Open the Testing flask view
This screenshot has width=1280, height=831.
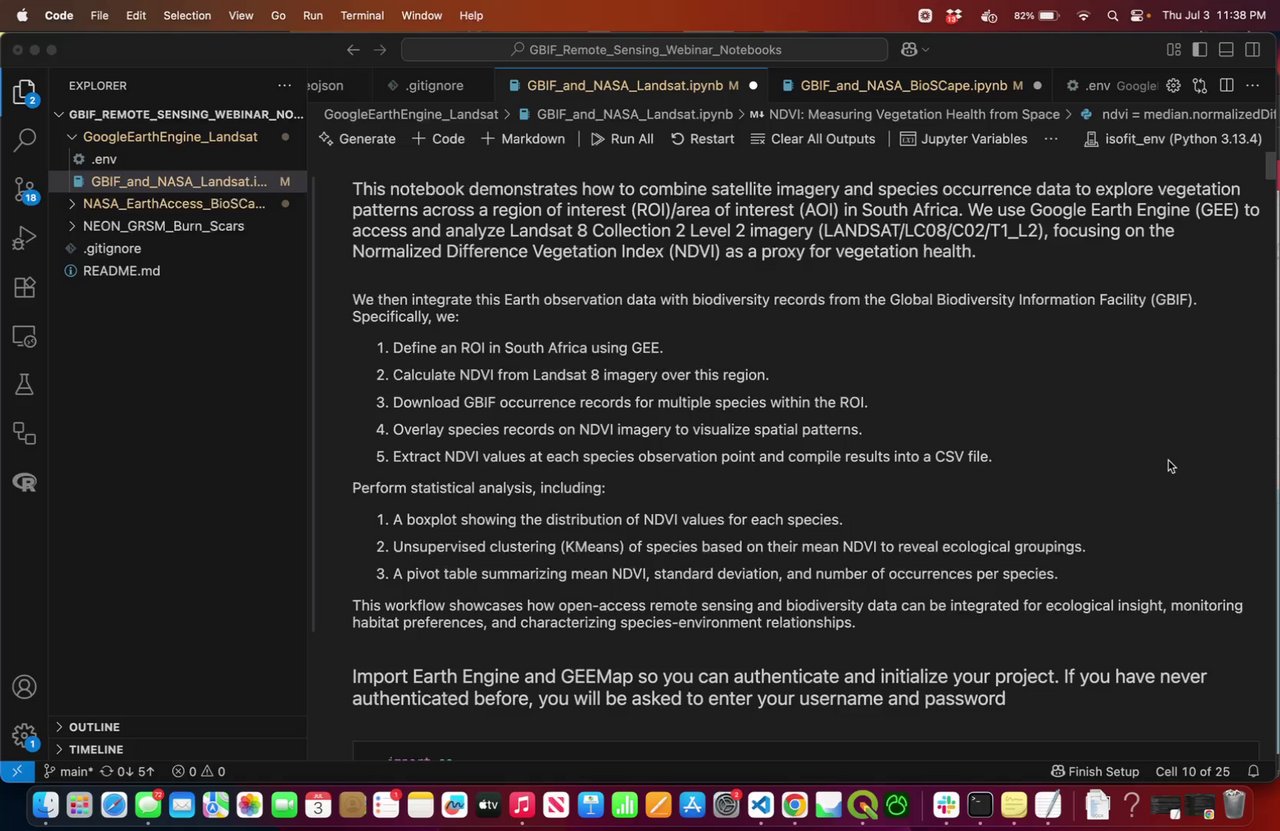[x=24, y=385]
